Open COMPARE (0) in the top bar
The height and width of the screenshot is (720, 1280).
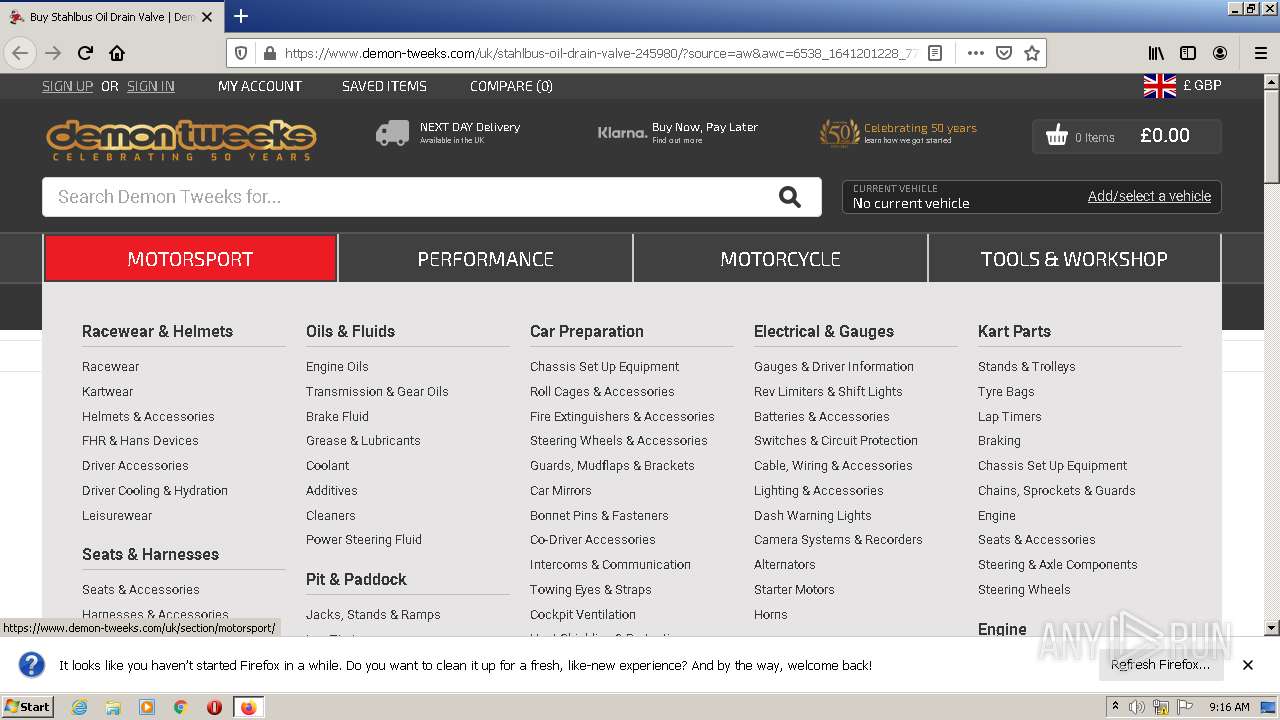511,86
